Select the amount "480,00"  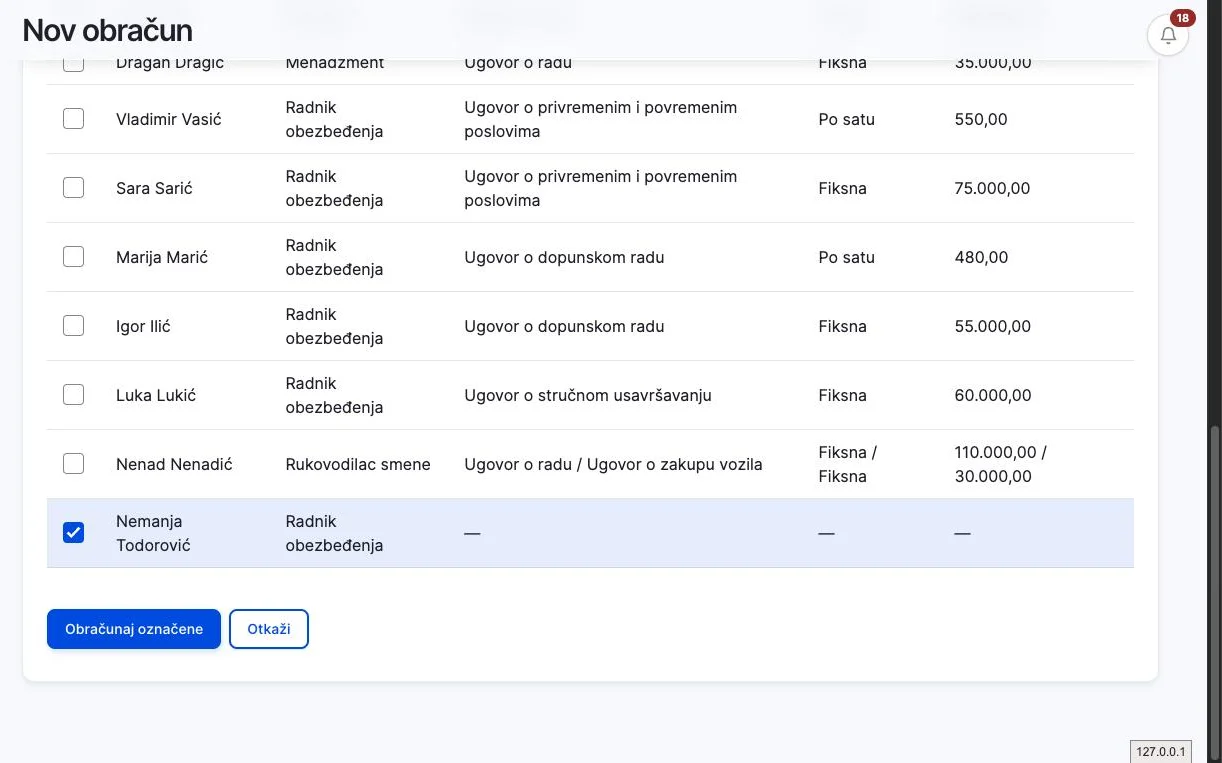[x=982, y=257]
